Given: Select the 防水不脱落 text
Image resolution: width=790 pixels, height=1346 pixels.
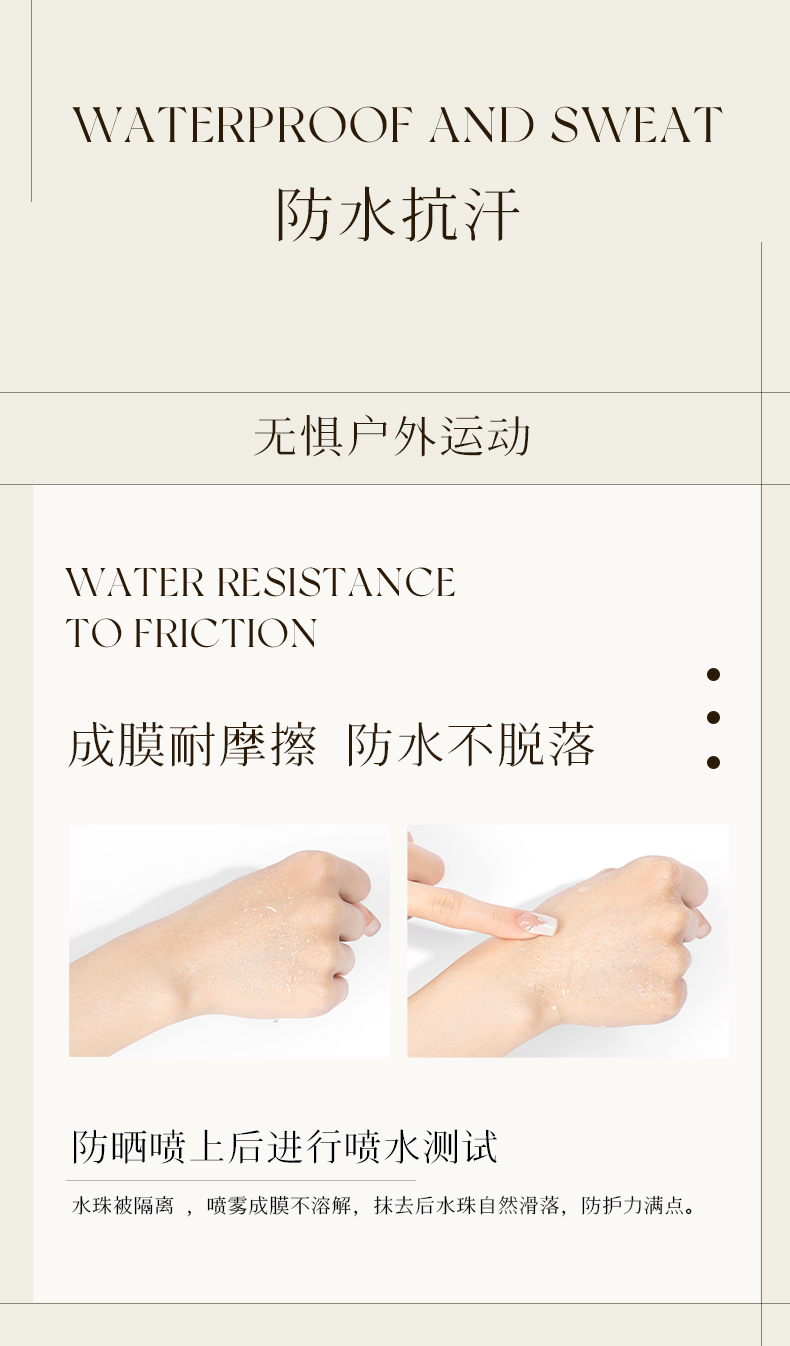Looking at the screenshot, I should click(x=471, y=745).
